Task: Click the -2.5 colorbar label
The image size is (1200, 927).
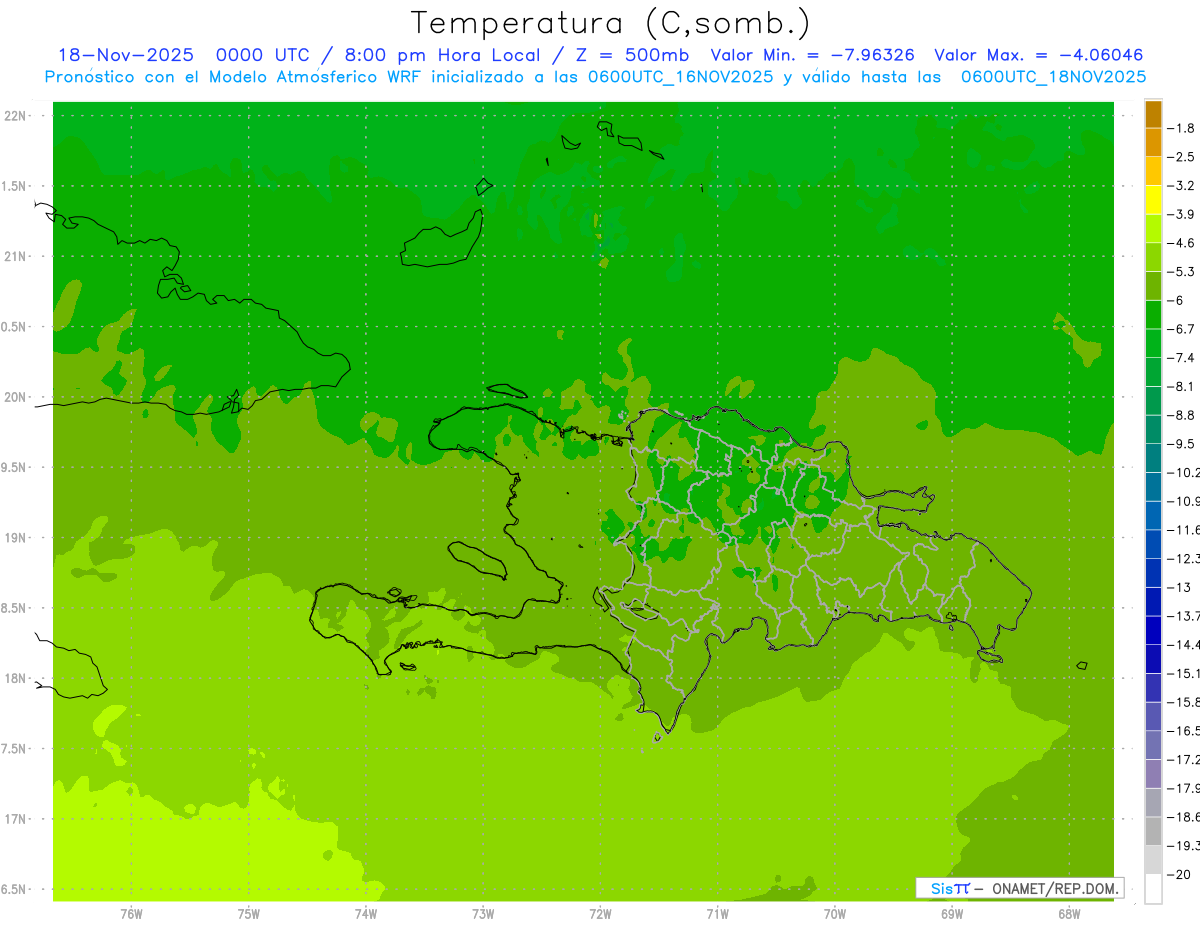Action: (x=1182, y=157)
